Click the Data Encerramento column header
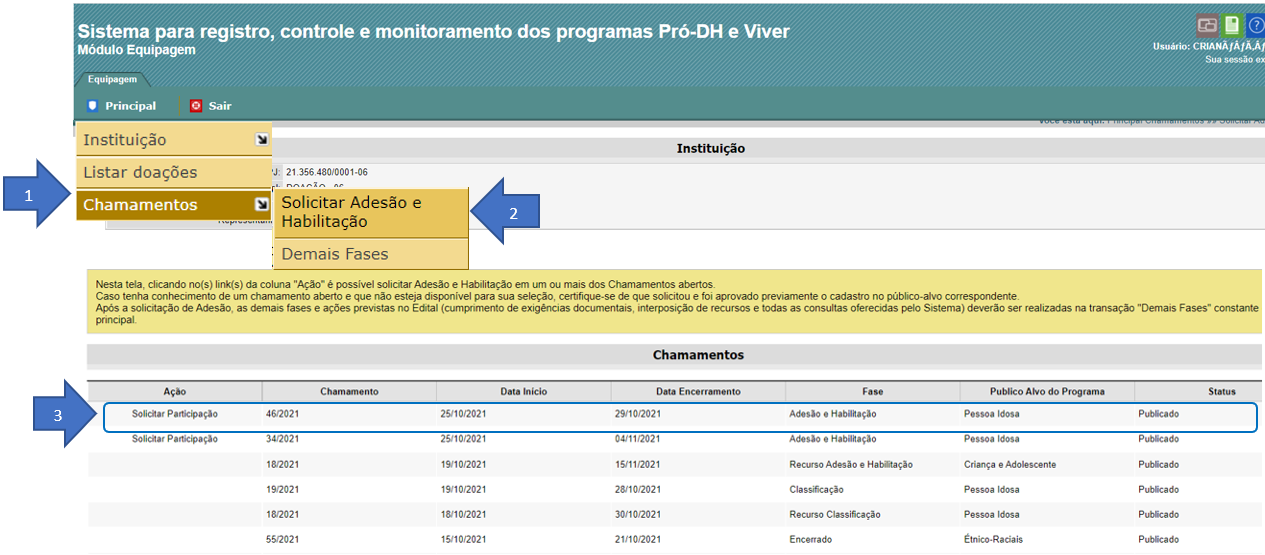Screen dimensions: 1265x555 pos(698,391)
